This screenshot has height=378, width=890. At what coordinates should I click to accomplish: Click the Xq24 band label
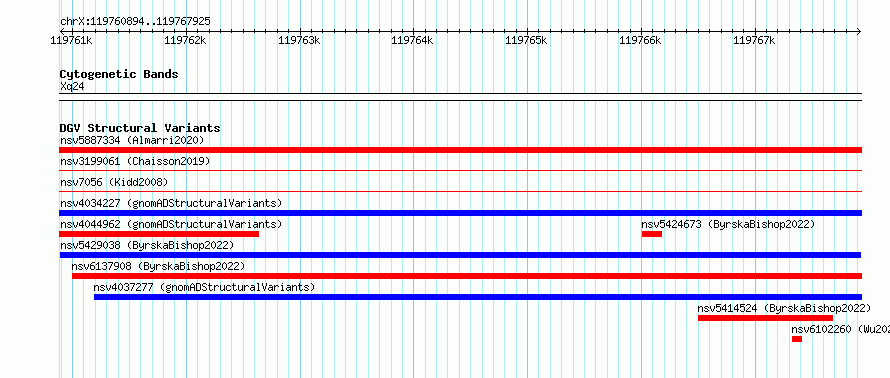pyautogui.click(x=72, y=86)
